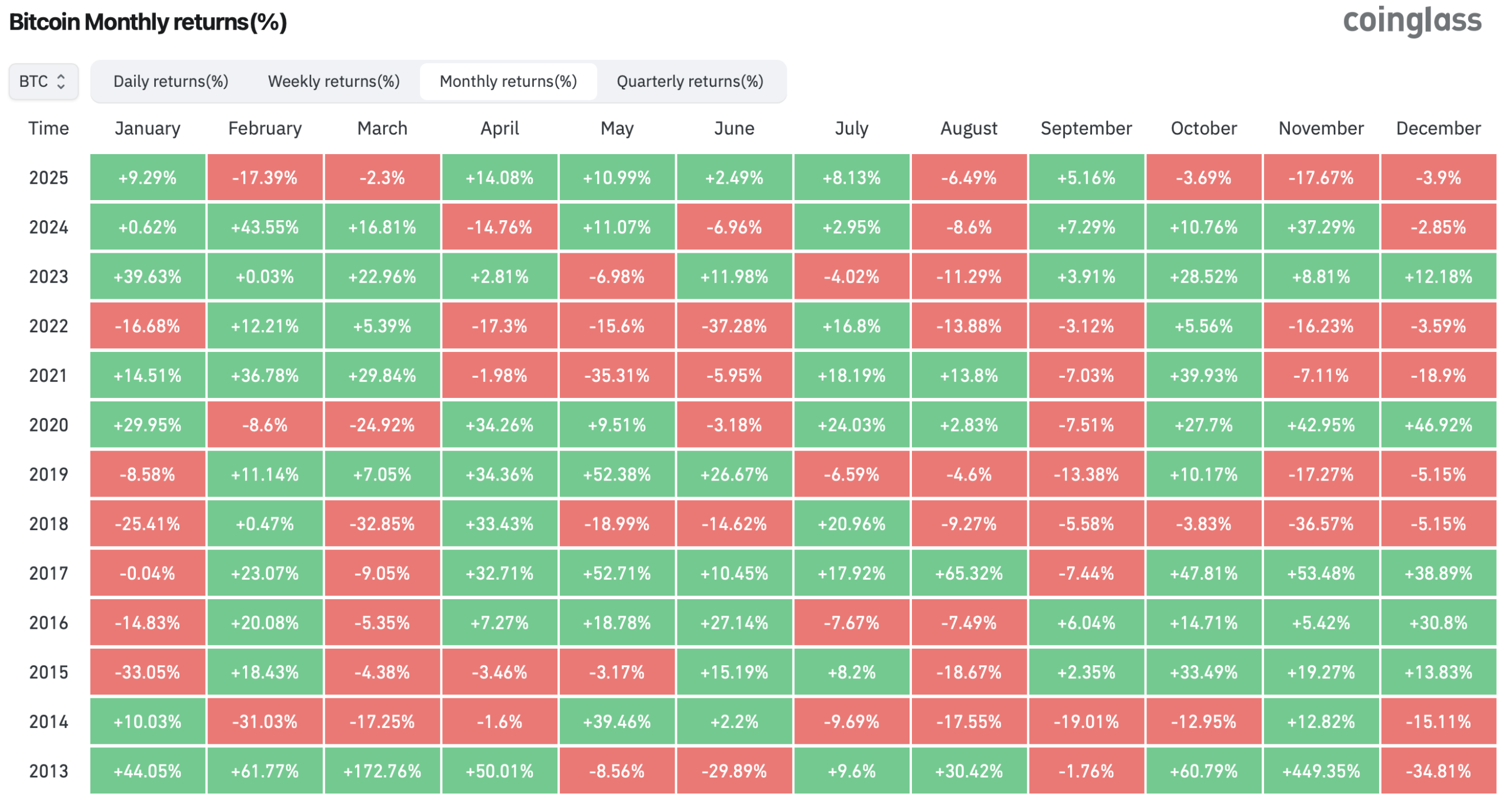Click the +46.92% December 2020 cell
The image size is (1512, 797).
[x=1438, y=425]
